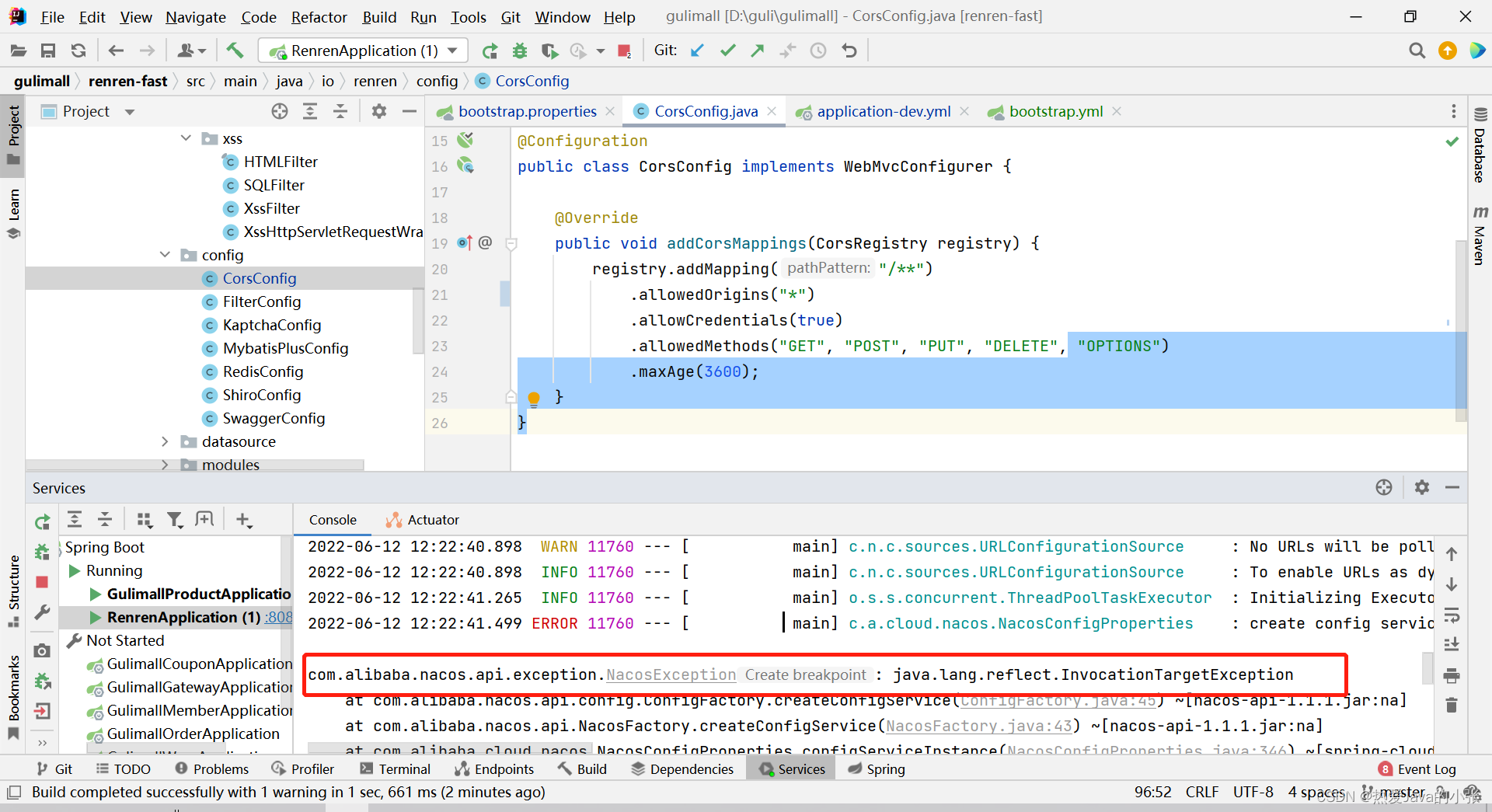This screenshot has width=1492, height=812.
Task: Fold the addCorsMappings method
Action: [x=511, y=244]
